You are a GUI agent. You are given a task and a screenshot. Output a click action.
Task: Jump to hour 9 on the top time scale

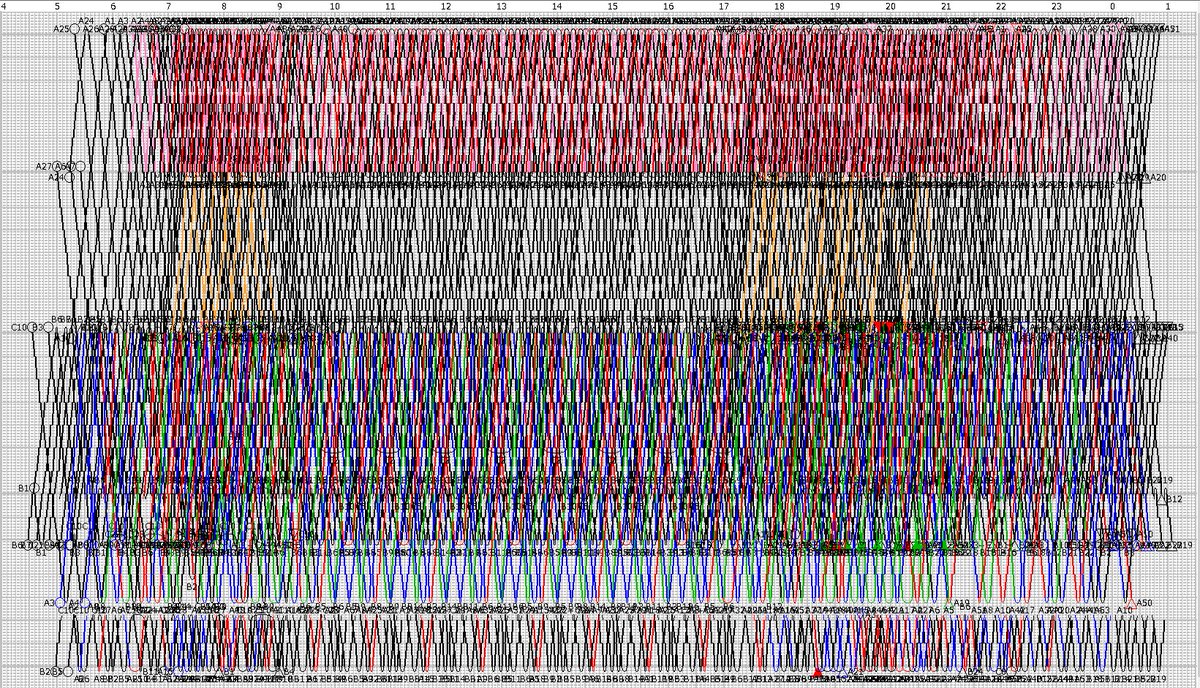tap(279, 6)
